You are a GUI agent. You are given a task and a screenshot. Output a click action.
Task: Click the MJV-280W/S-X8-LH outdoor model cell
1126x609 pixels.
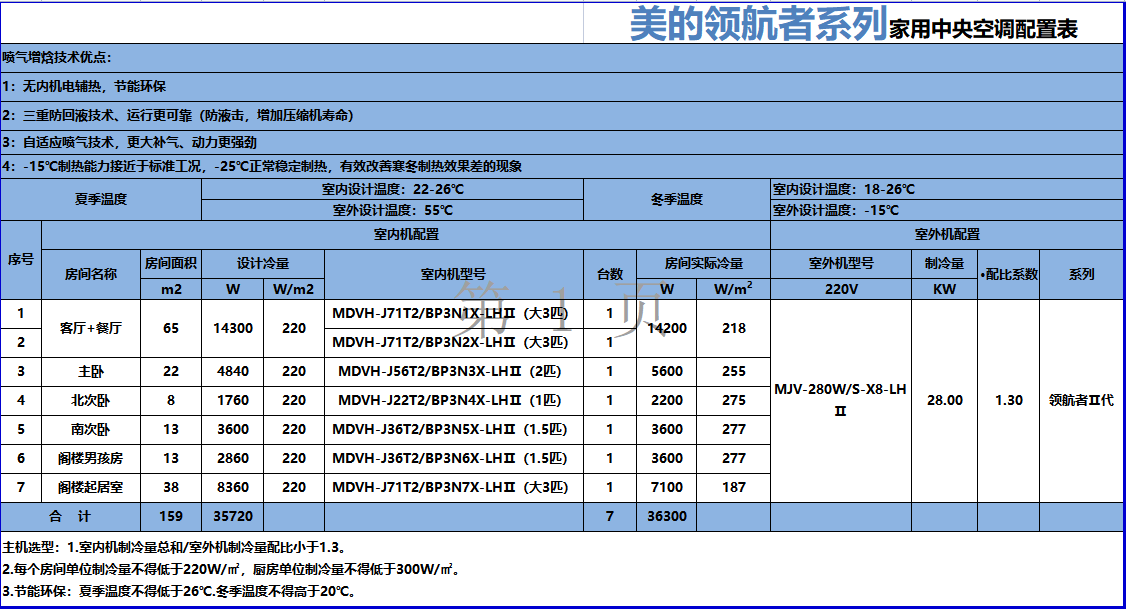coord(840,401)
